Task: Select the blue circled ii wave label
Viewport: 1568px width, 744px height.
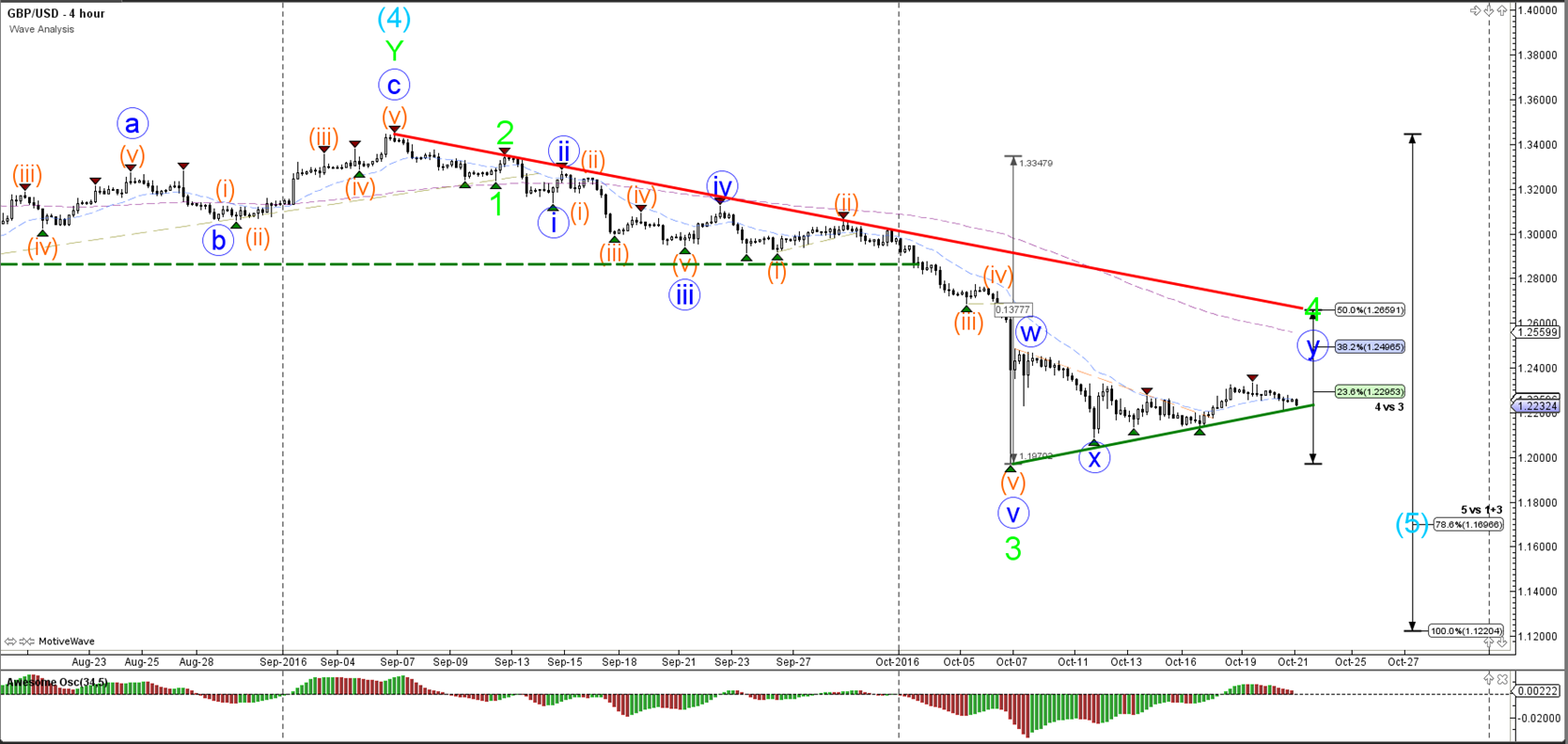Action: click(563, 150)
